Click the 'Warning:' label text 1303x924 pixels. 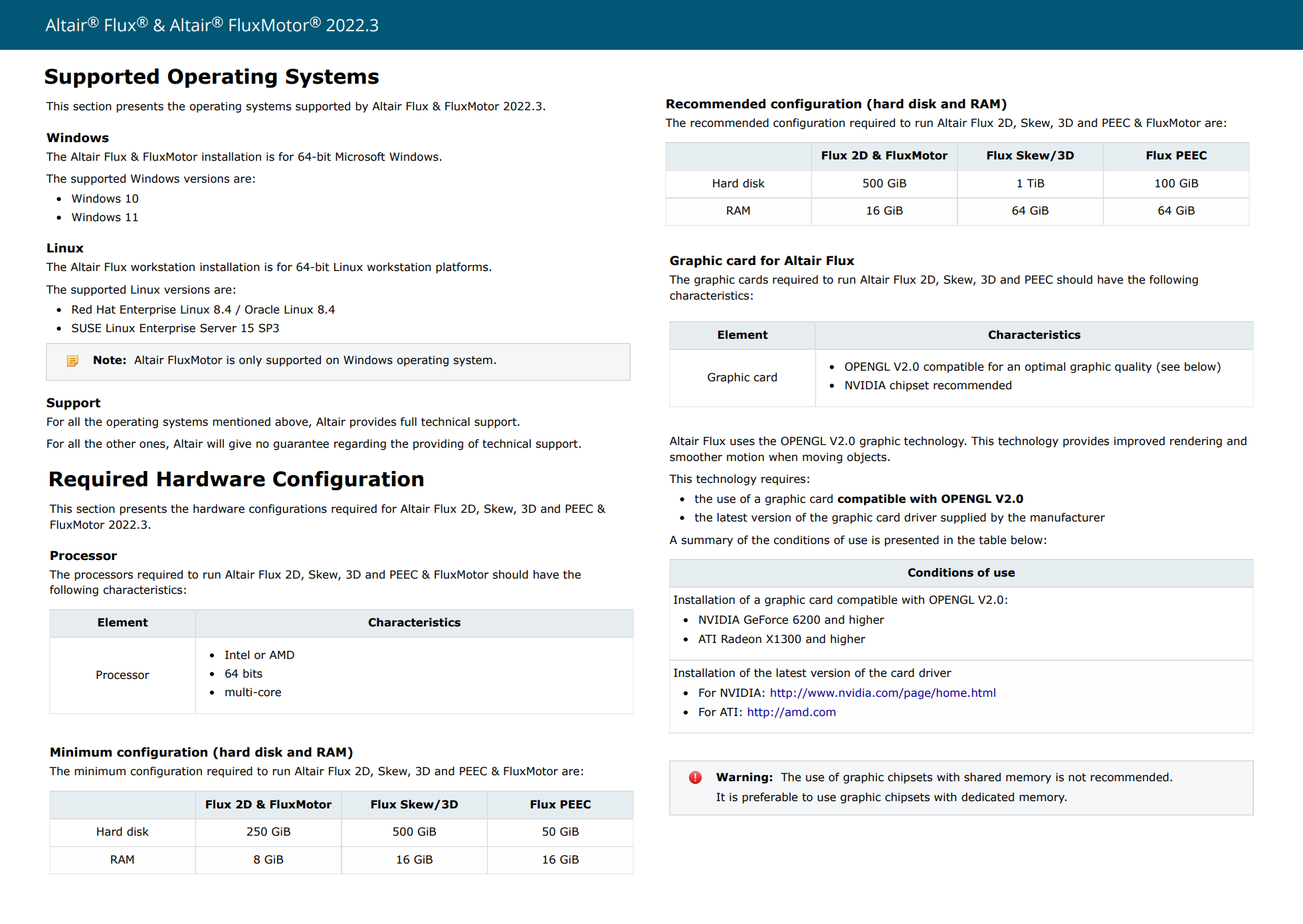point(744,777)
